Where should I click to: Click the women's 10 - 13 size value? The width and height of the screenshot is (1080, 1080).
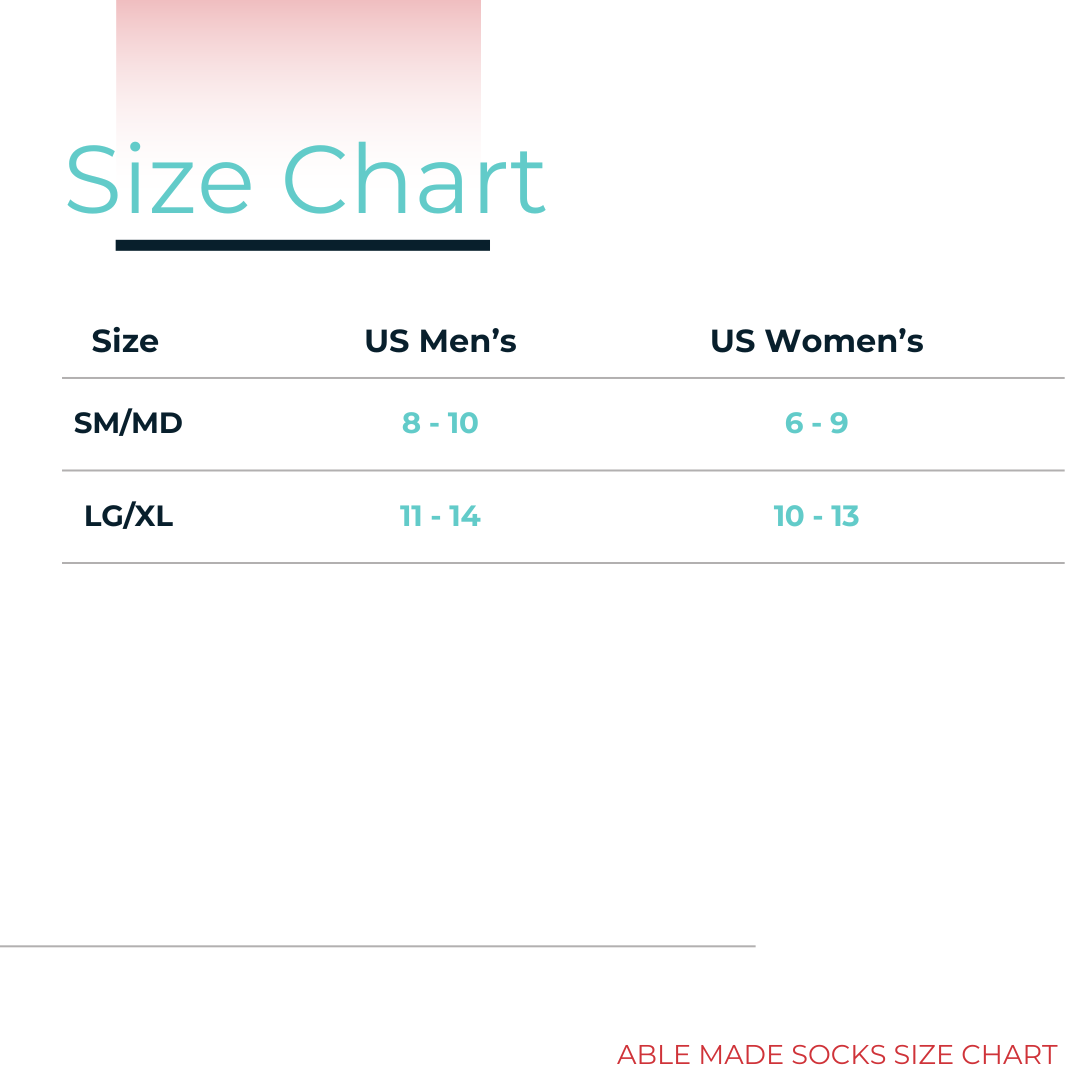[x=816, y=516]
